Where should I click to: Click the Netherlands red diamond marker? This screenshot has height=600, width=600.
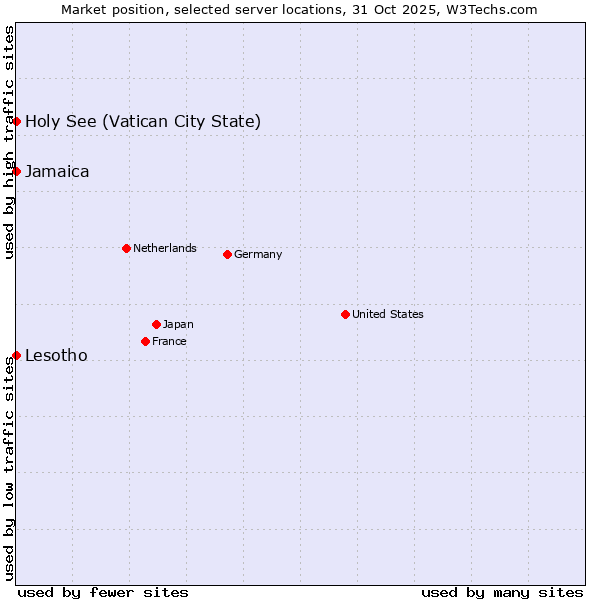[x=126, y=248]
